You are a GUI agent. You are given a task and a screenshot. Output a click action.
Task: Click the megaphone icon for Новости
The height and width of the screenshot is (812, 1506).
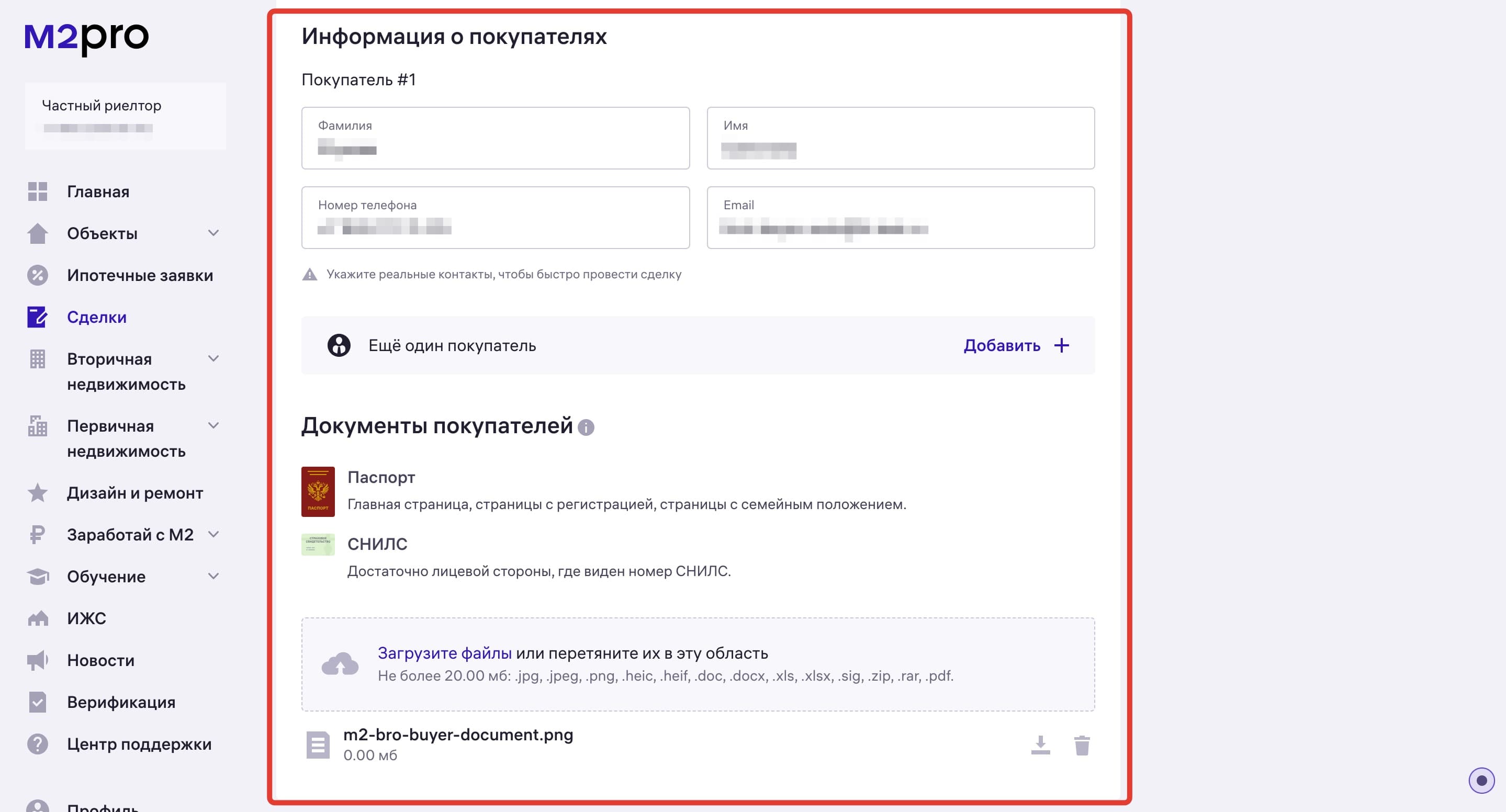tap(38, 661)
